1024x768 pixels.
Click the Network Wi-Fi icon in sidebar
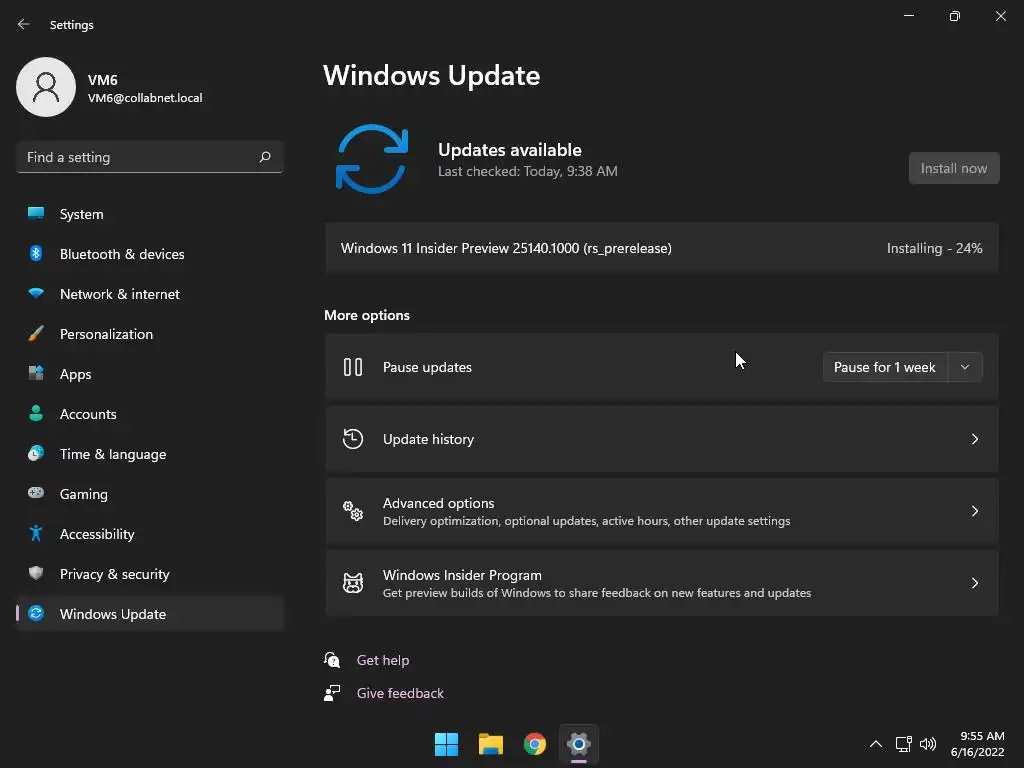36,293
